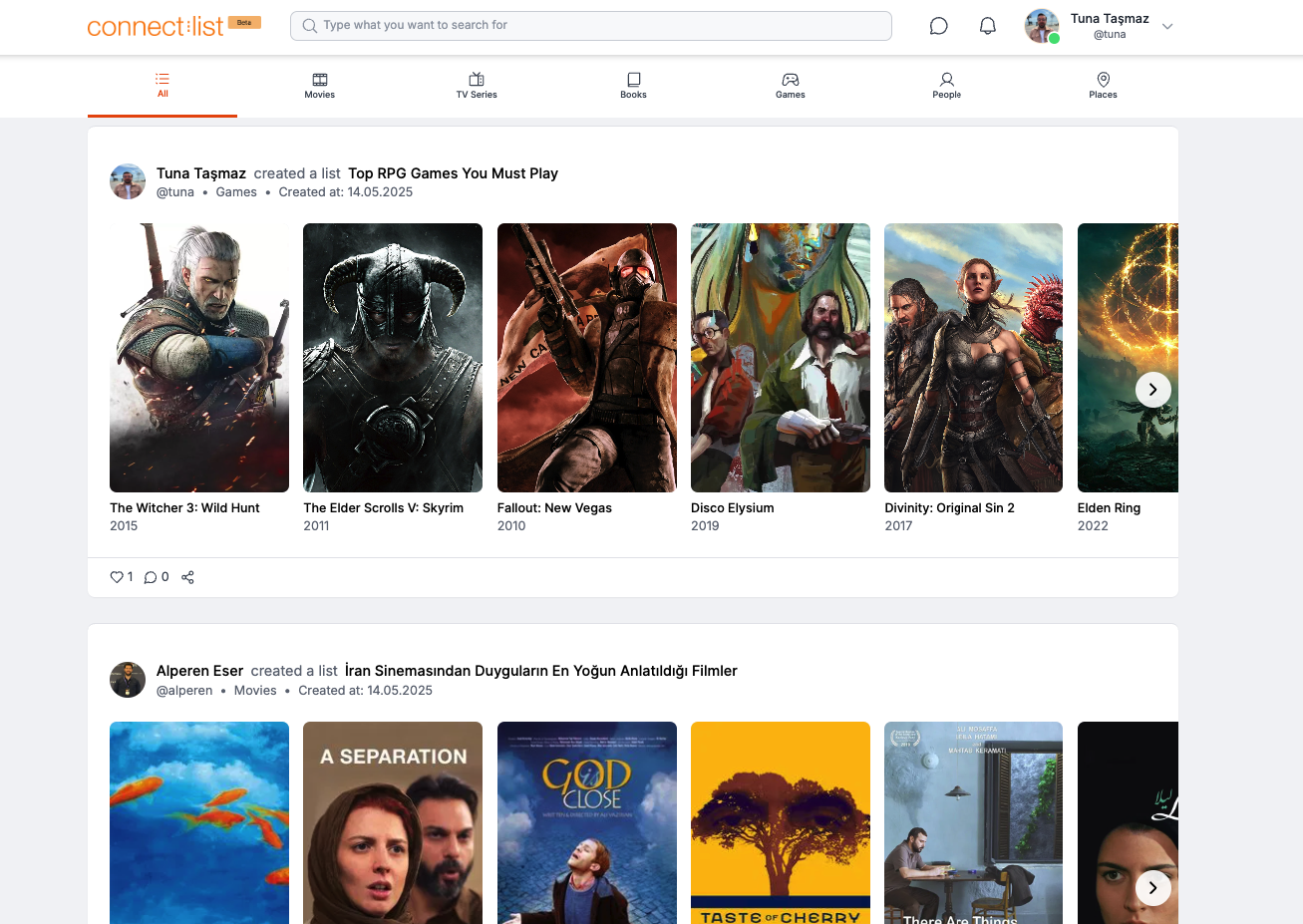Click Alperen Eser's avatar

(x=128, y=680)
